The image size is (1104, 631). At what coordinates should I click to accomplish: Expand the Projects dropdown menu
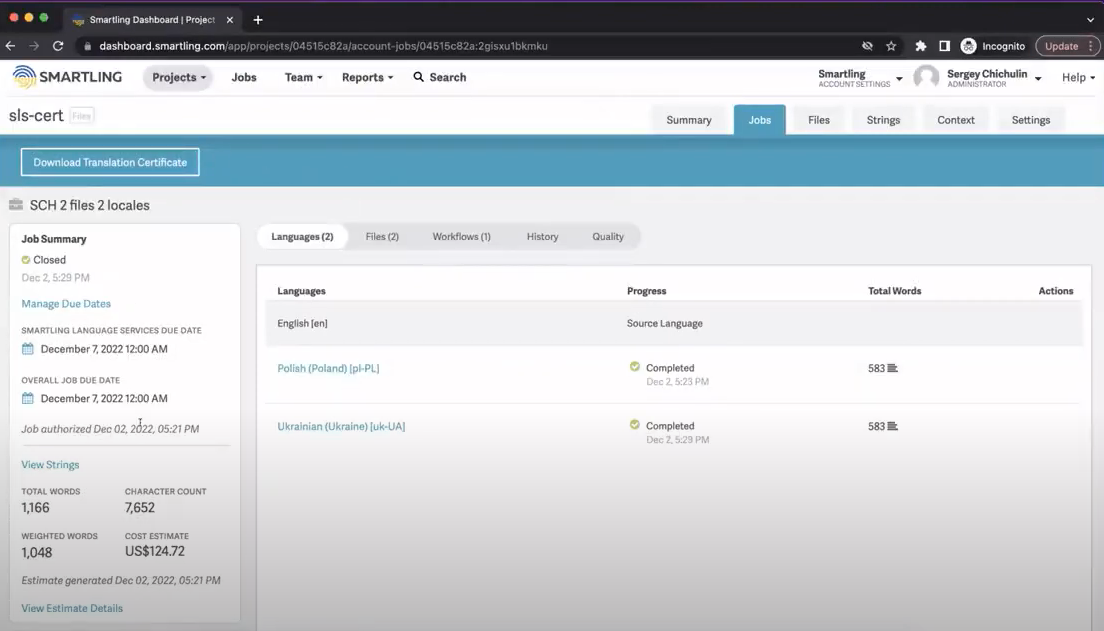coord(179,77)
